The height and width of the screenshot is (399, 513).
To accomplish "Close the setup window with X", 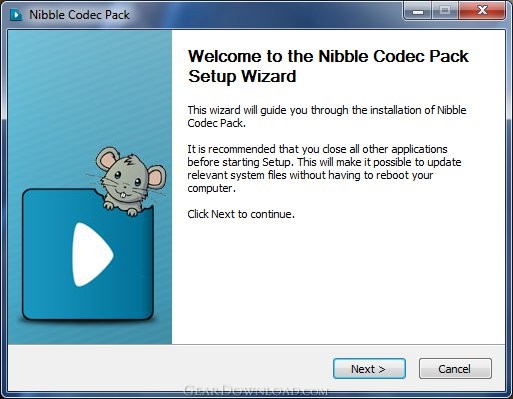I will click(482, 11).
